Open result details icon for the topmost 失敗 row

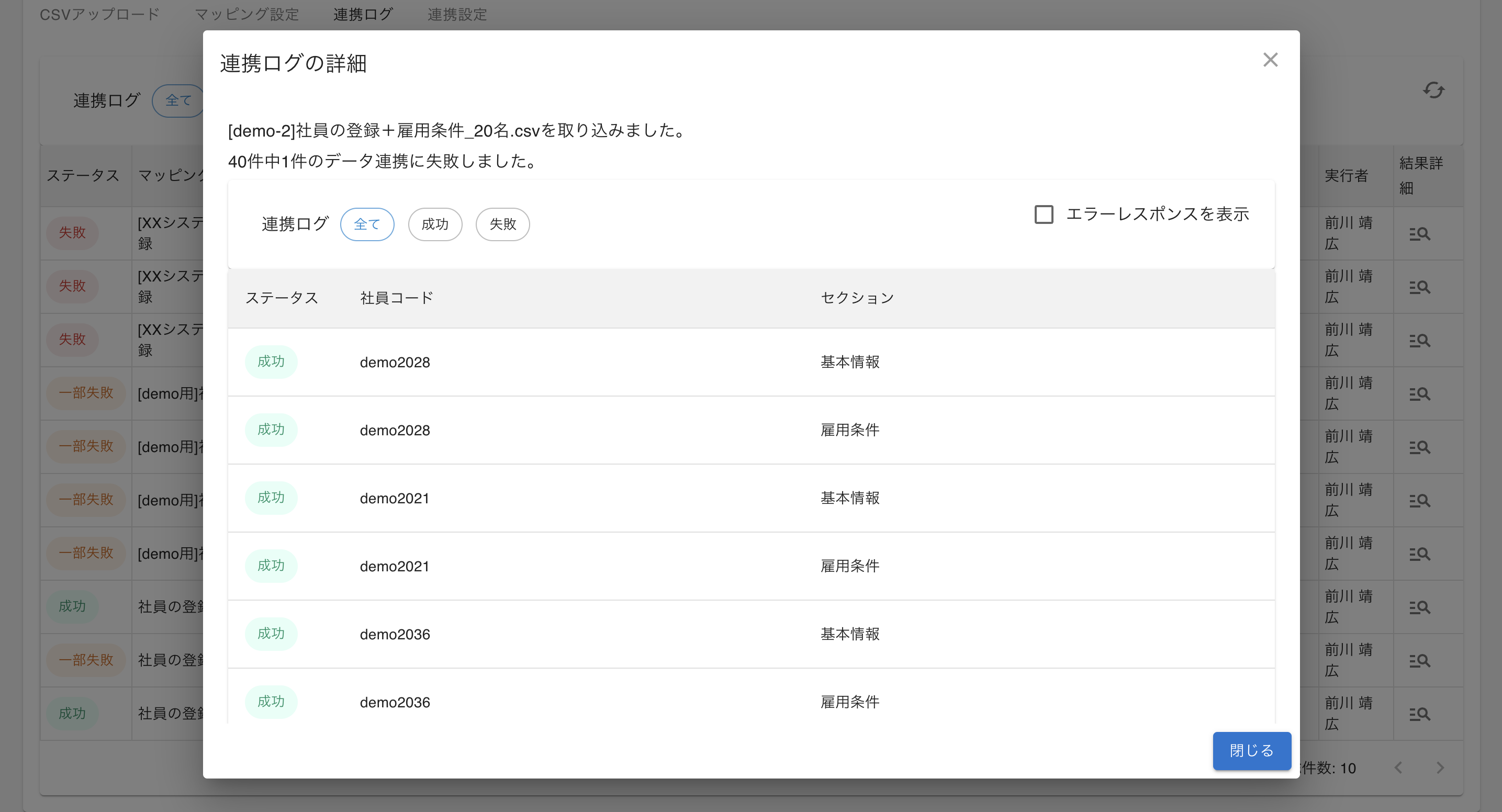tap(1420, 233)
